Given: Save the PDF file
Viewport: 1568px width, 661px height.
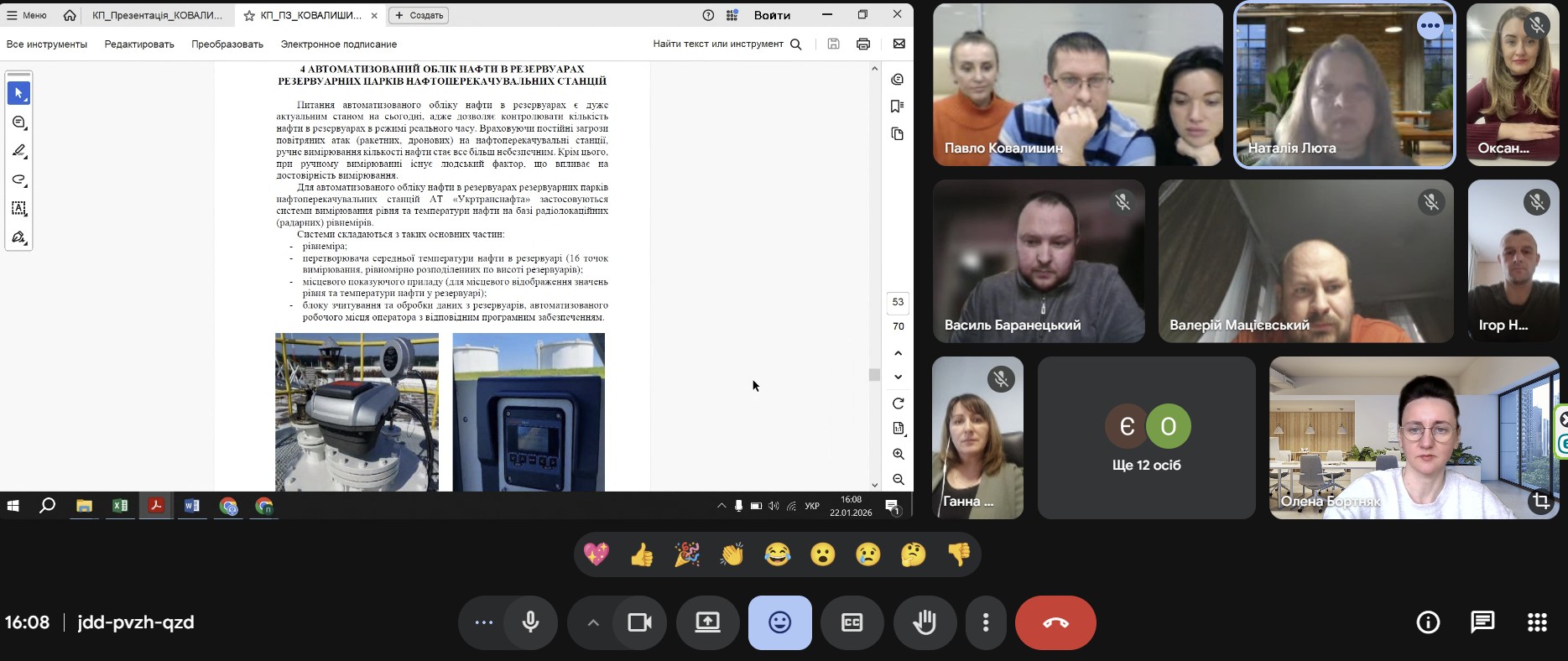Looking at the screenshot, I should click(833, 44).
